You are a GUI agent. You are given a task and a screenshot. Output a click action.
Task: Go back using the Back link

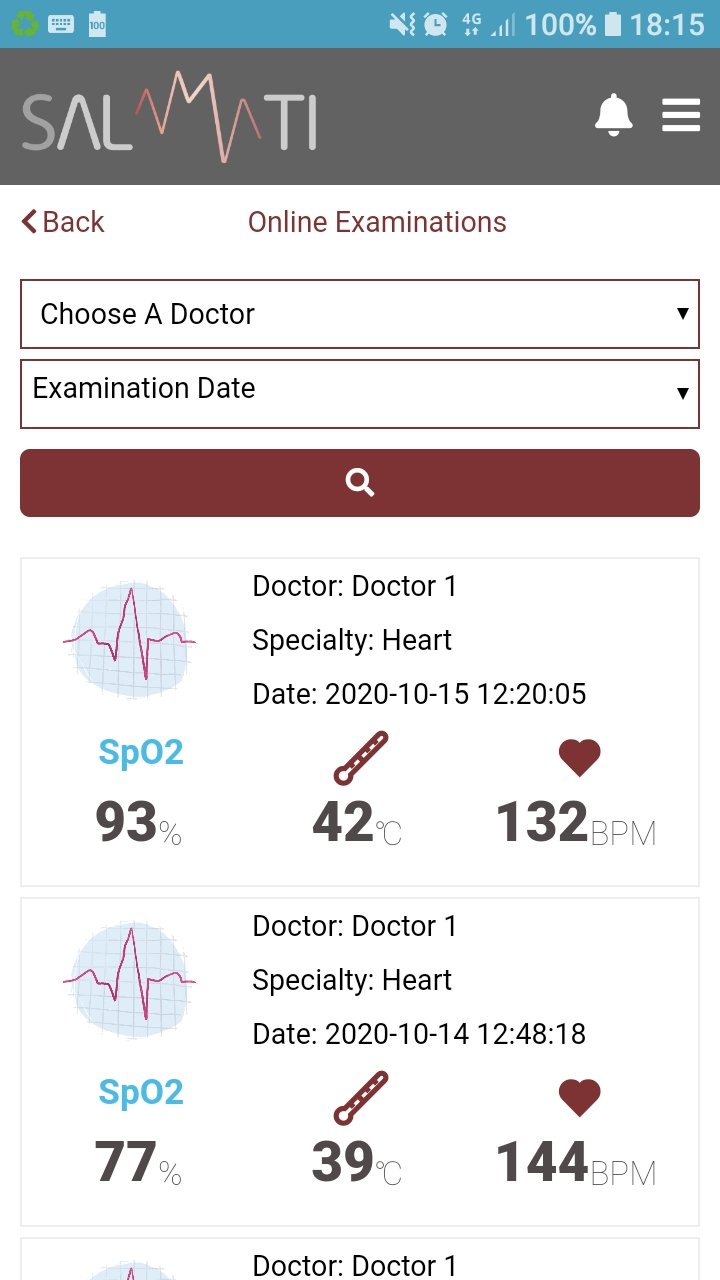63,222
